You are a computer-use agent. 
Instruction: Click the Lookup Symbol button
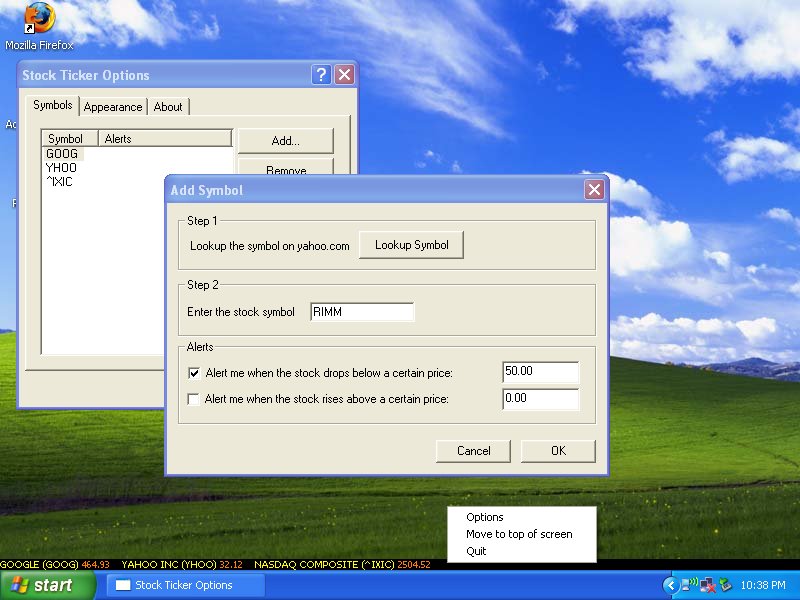[411, 245]
